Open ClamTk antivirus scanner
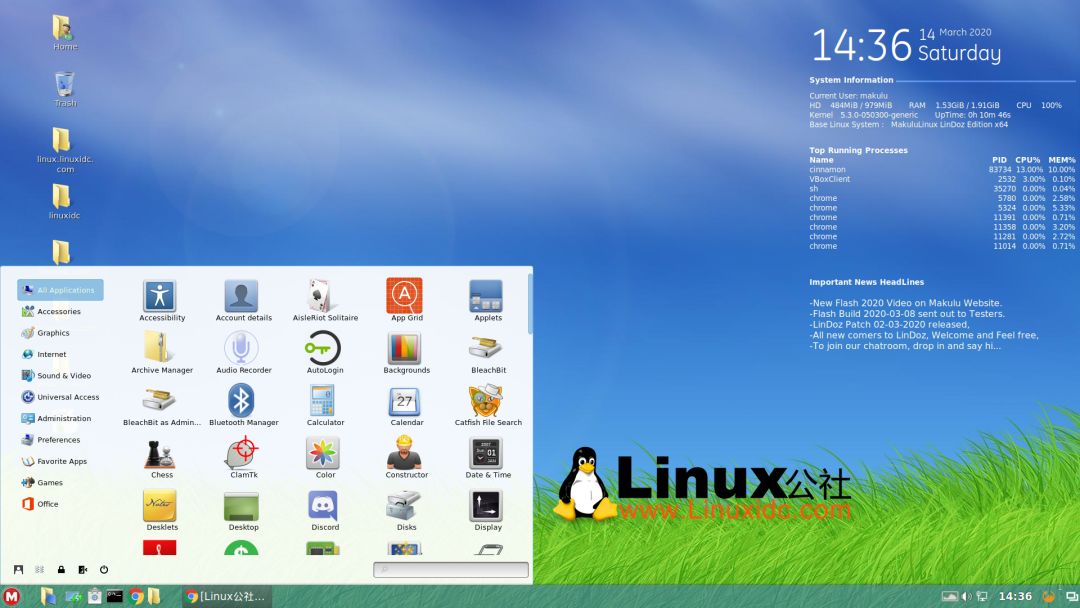Image resolution: width=1080 pixels, height=608 pixels. coord(243,453)
